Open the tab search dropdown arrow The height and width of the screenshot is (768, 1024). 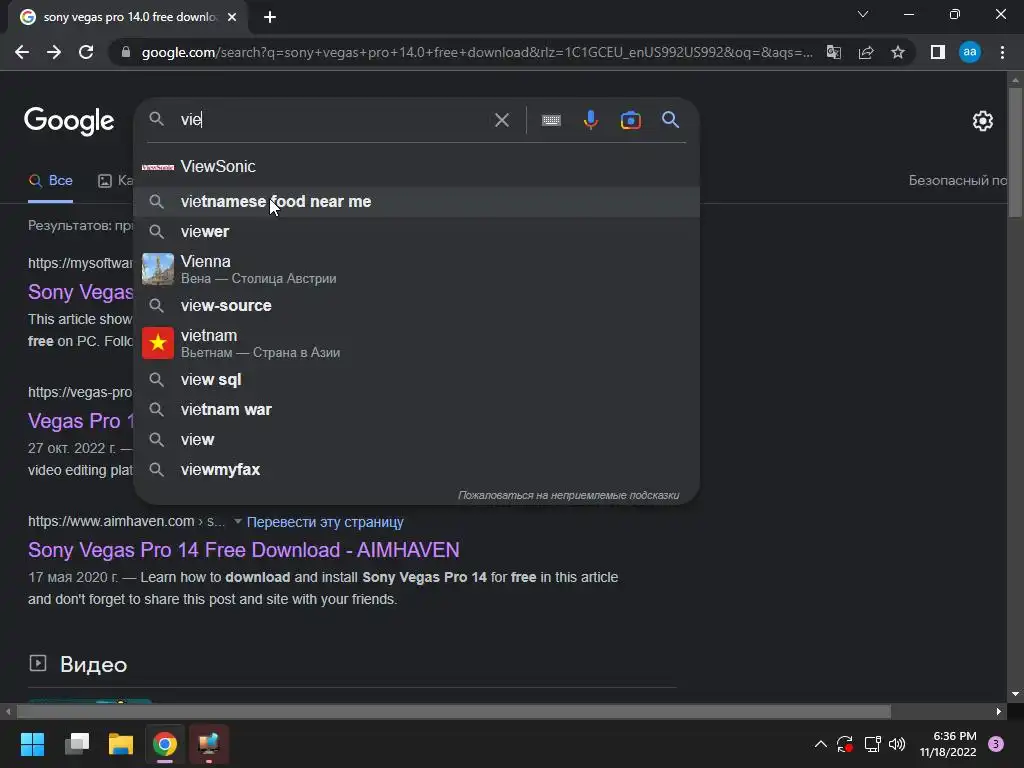pos(863,14)
